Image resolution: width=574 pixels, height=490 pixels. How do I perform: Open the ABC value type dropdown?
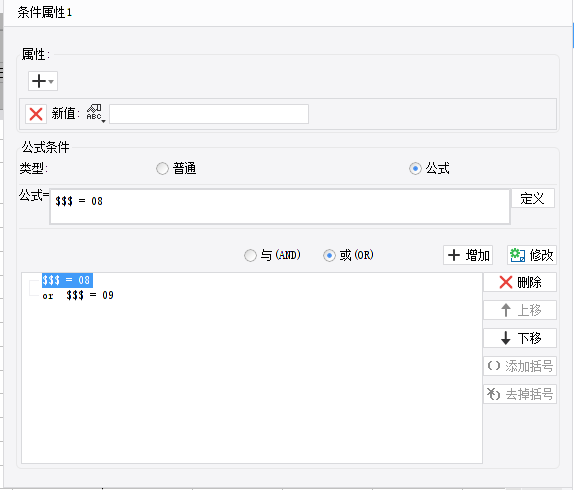[96, 113]
